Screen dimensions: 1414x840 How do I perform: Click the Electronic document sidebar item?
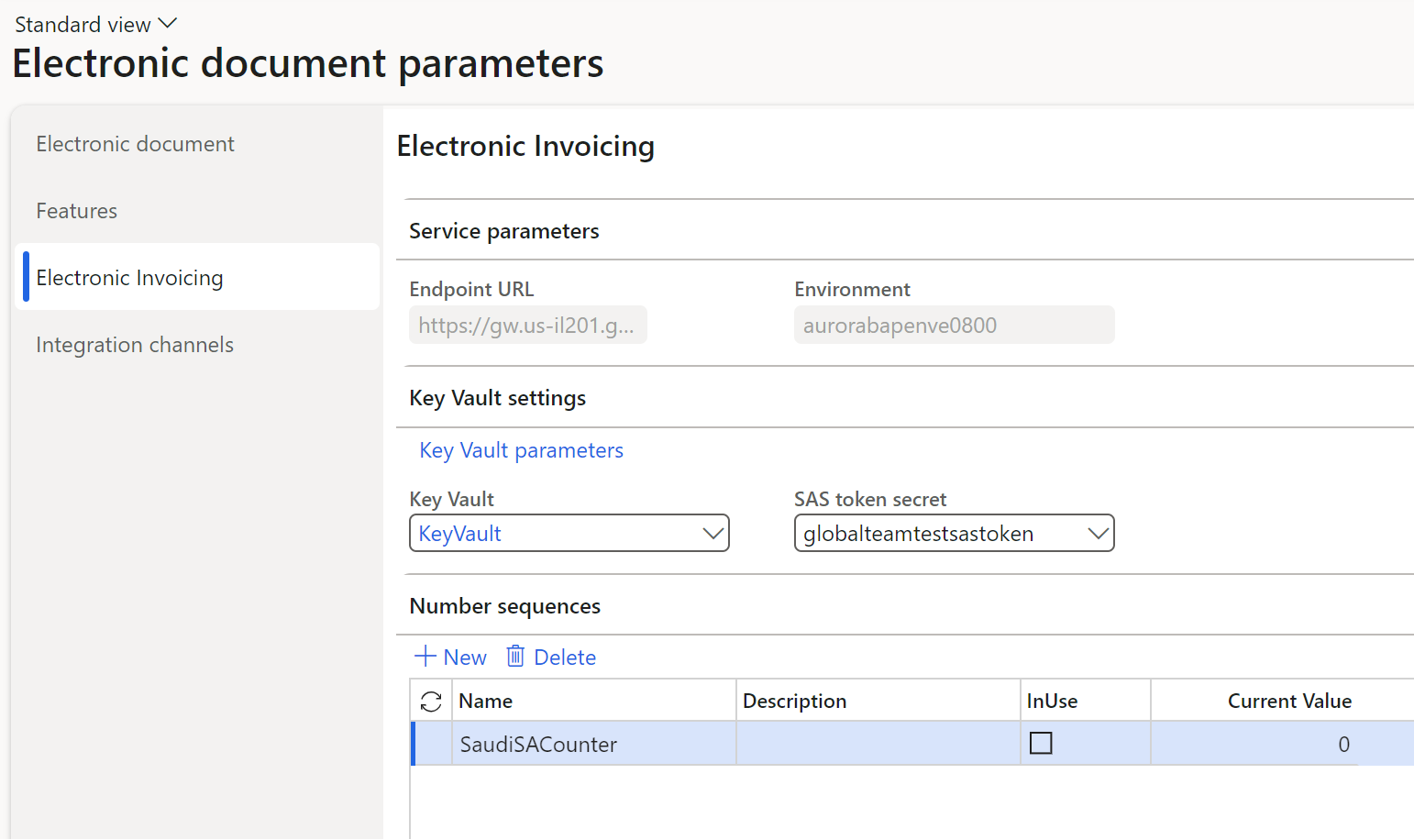[x=135, y=143]
